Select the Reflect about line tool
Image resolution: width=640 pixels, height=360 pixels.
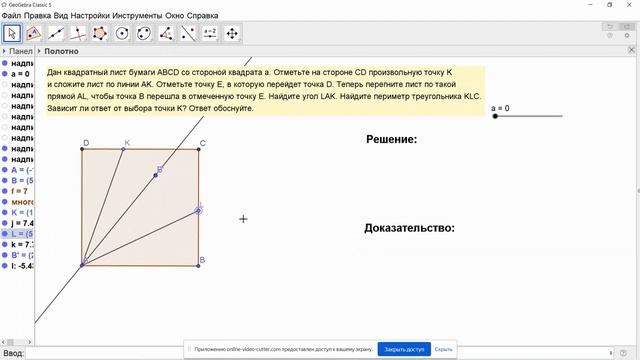188,33
